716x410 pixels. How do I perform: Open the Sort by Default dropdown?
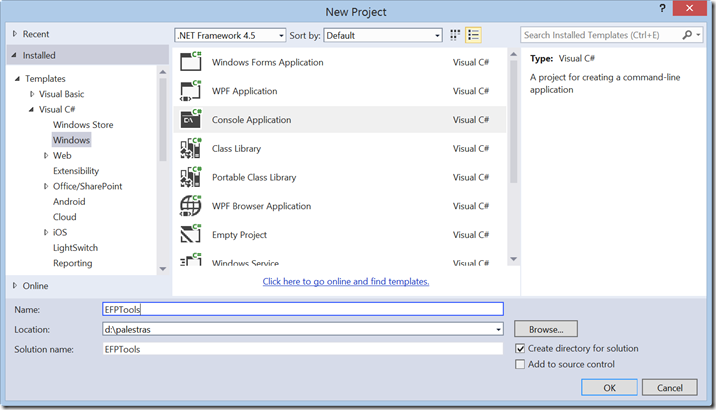pyautogui.click(x=383, y=35)
